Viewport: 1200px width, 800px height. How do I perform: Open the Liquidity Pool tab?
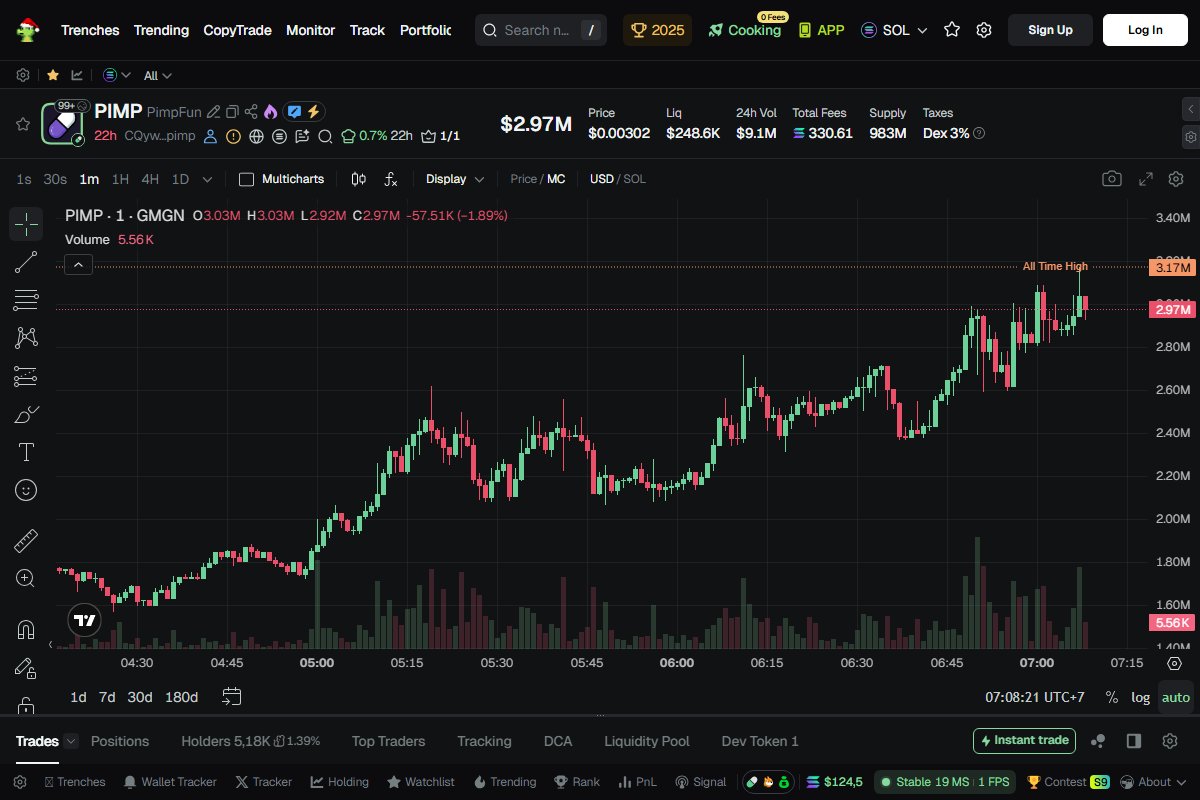(647, 741)
